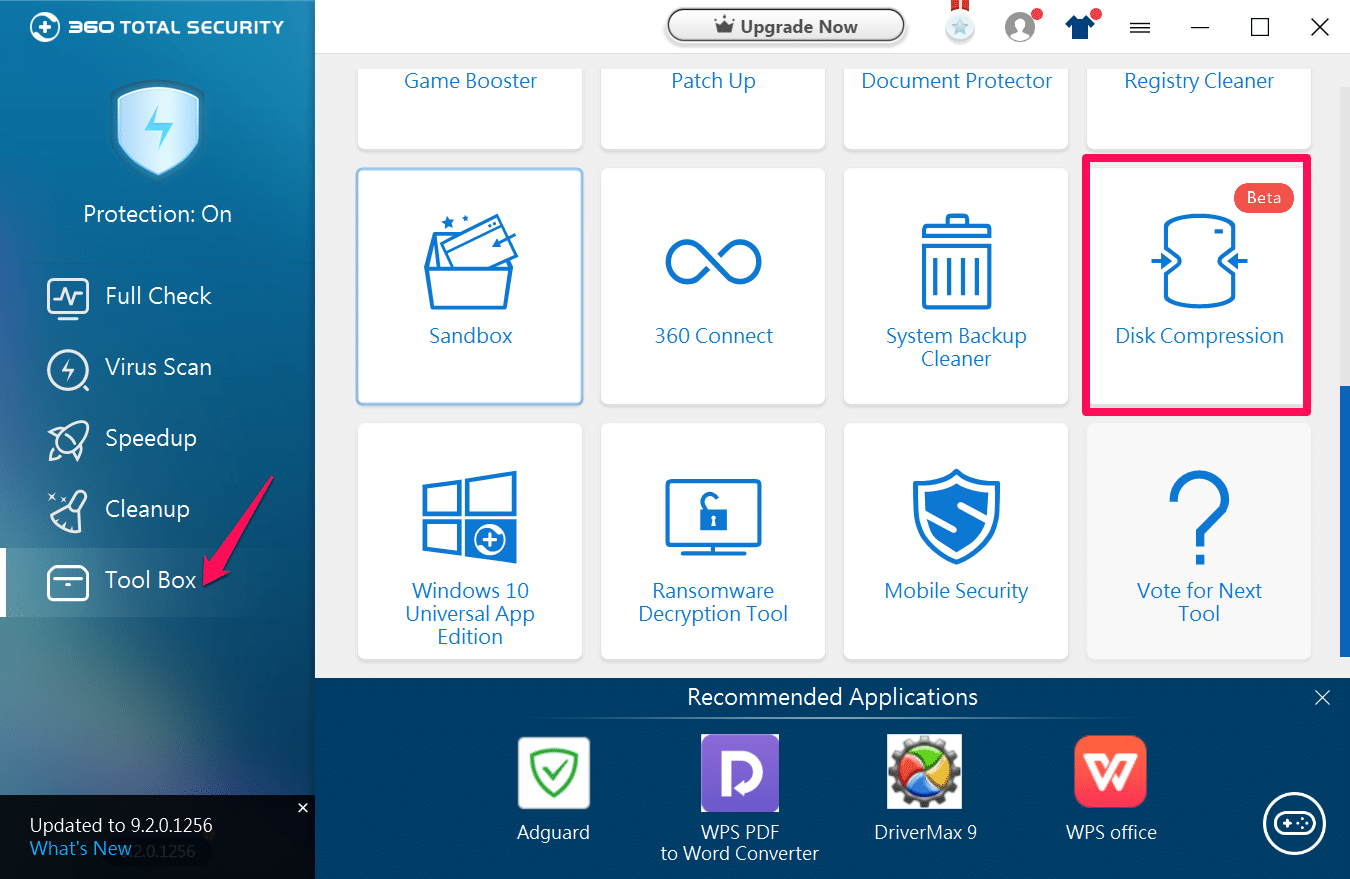Open the Cleanup section
The image size is (1350, 879).
(x=157, y=509)
